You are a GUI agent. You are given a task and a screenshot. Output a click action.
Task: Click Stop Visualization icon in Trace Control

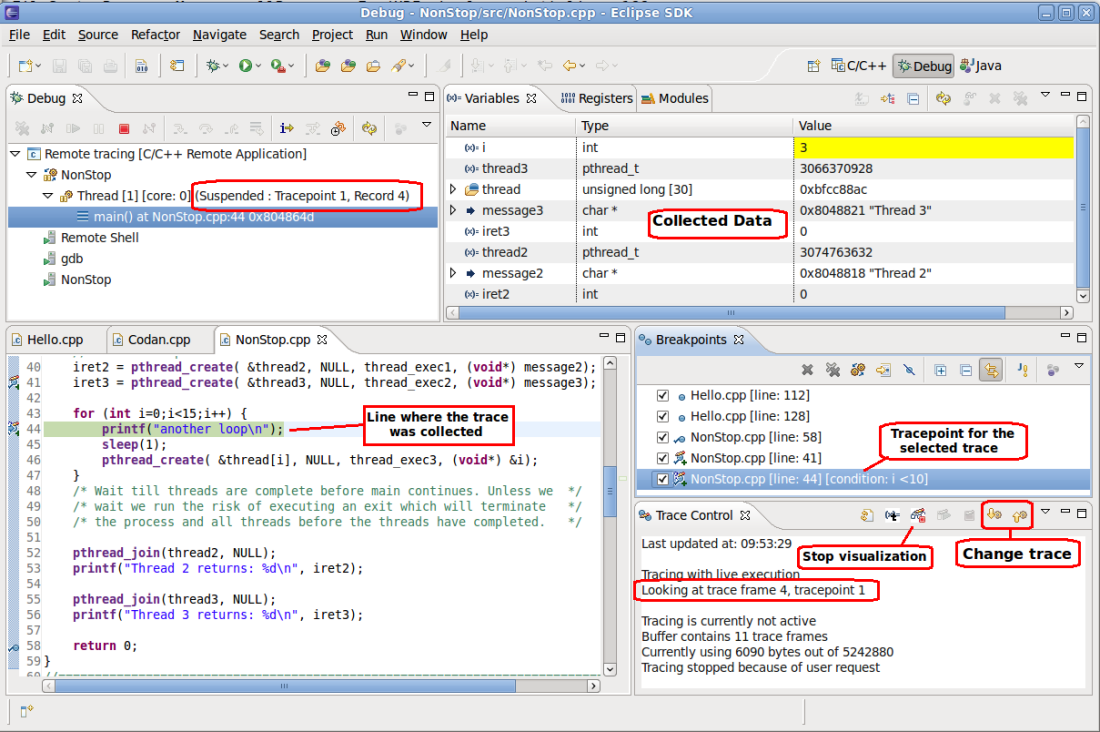pyautogui.click(x=918, y=516)
